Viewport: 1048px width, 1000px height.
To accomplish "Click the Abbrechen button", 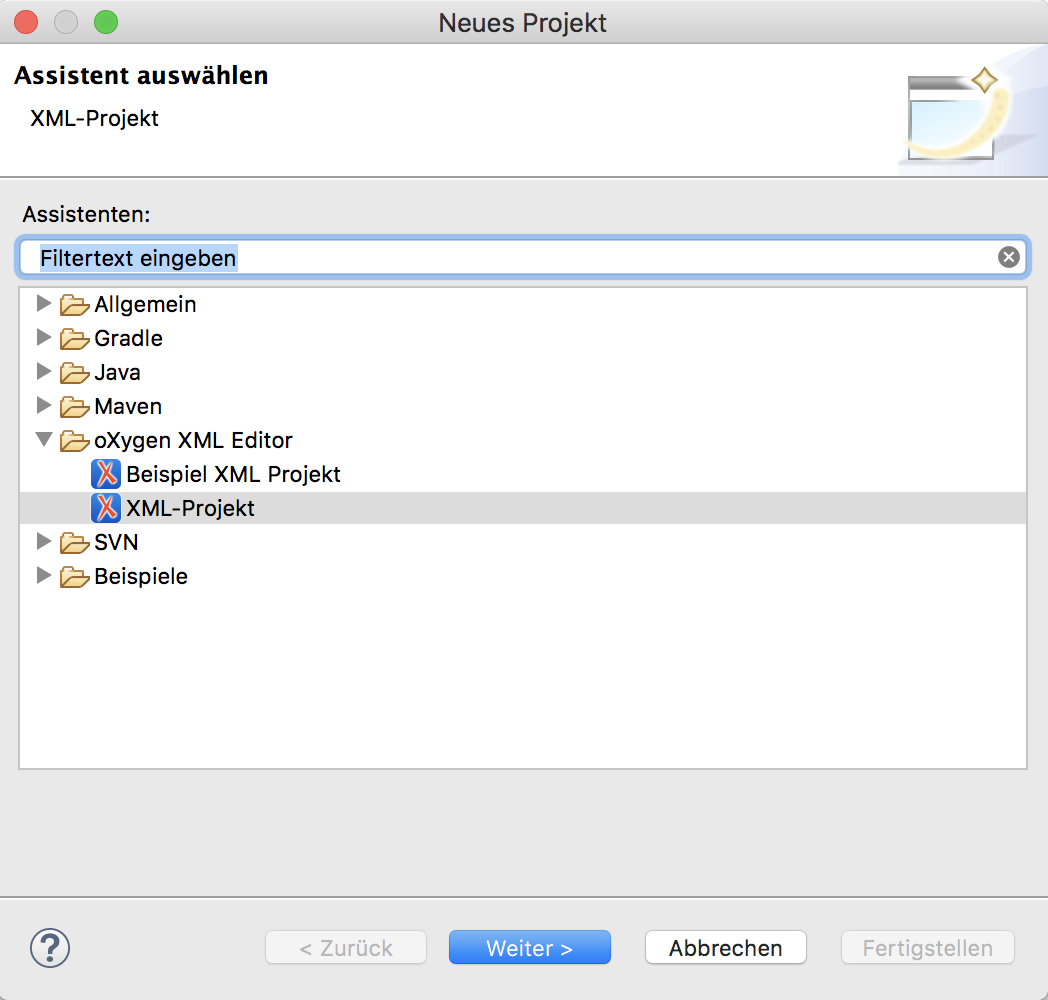I will [x=725, y=948].
